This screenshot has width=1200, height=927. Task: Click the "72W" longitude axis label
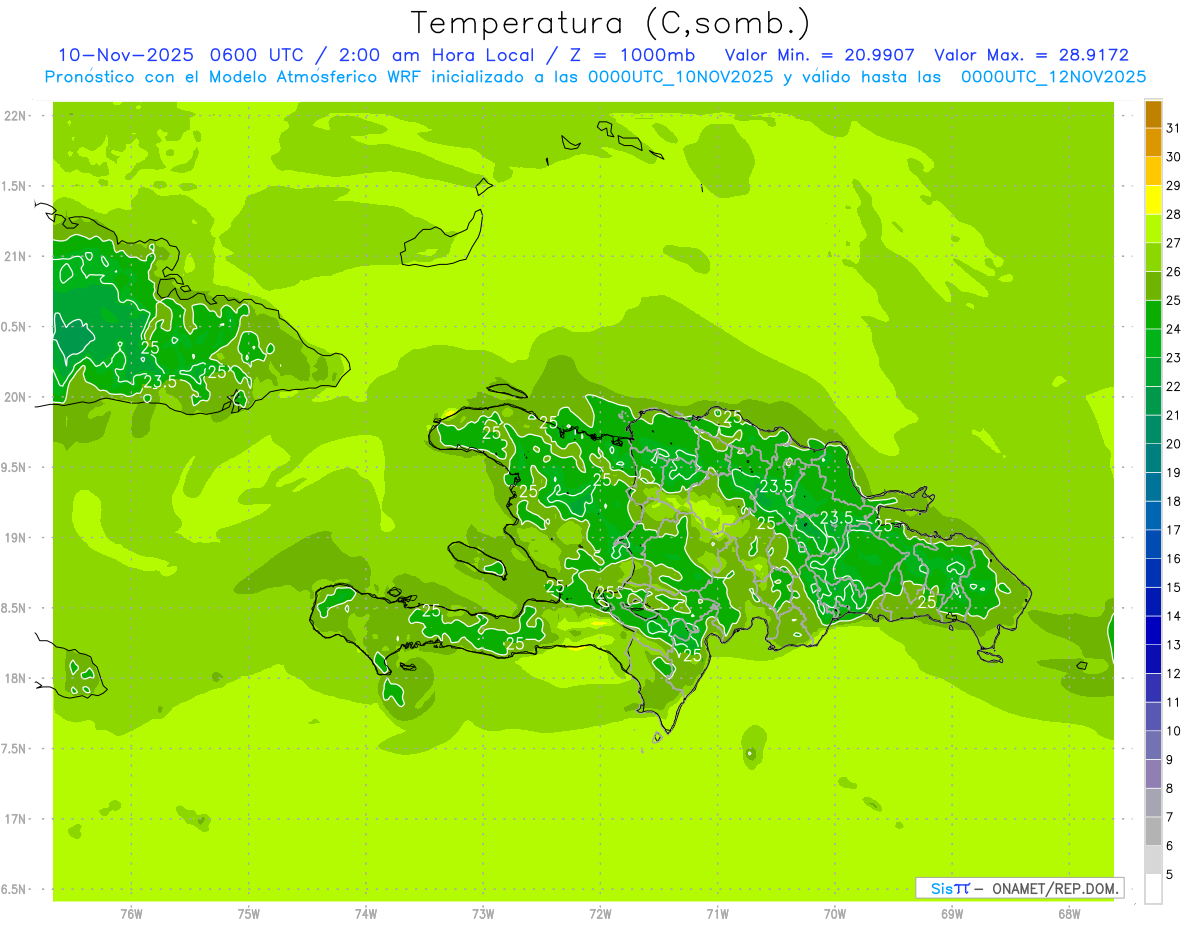pyautogui.click(x=600, y=914)
